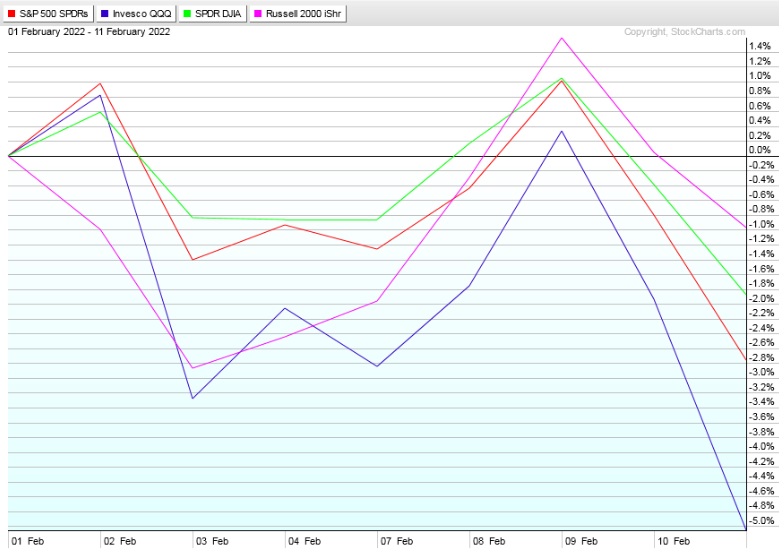Image resolution: width=784 pixels, height=560 pixels.
Task: Click the 04 Feb axis label
Action: 304,541
